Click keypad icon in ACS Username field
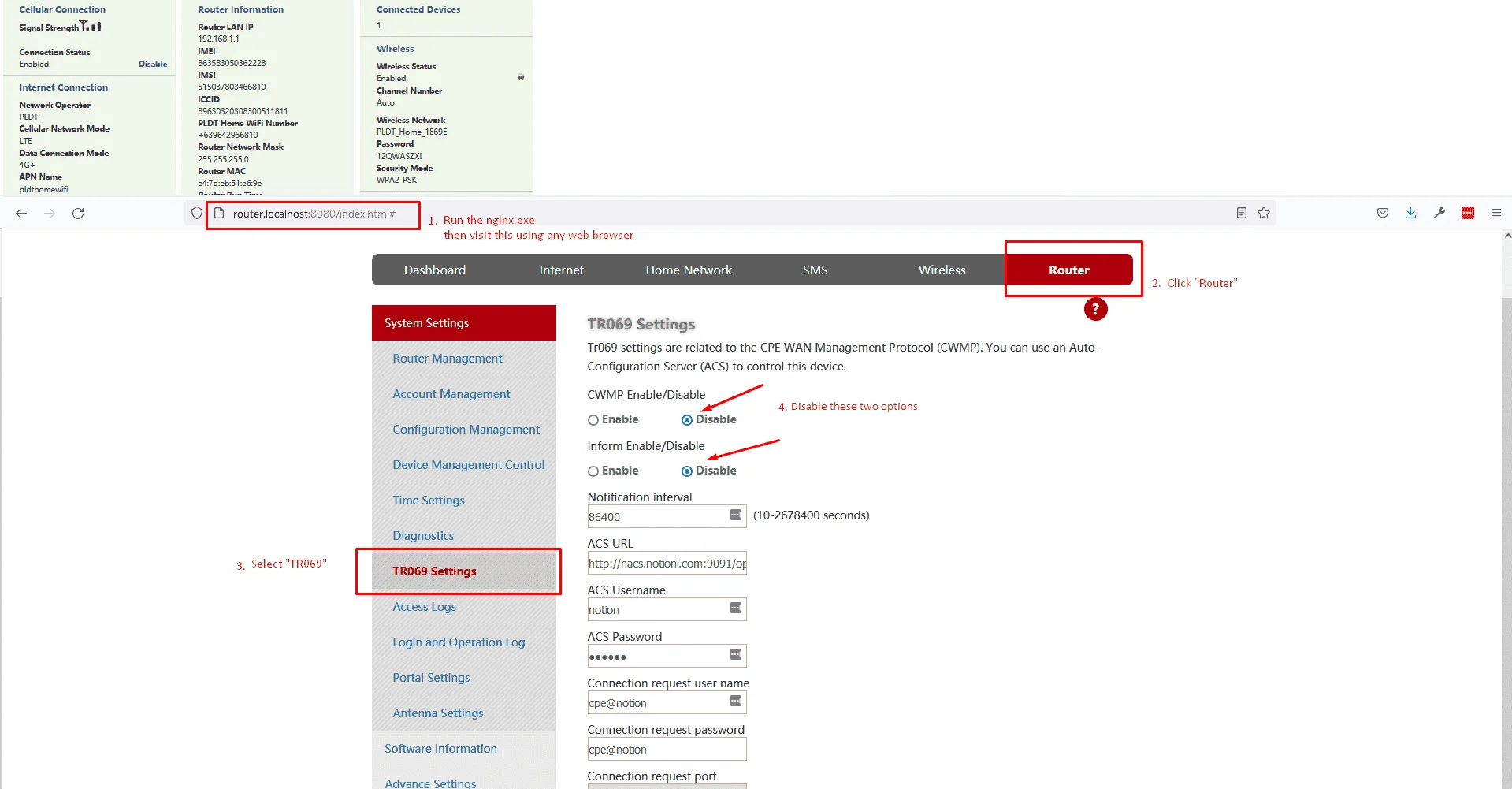Image resolution: width=1512 pixels, height=789 pixels. (x=736, y=608)
